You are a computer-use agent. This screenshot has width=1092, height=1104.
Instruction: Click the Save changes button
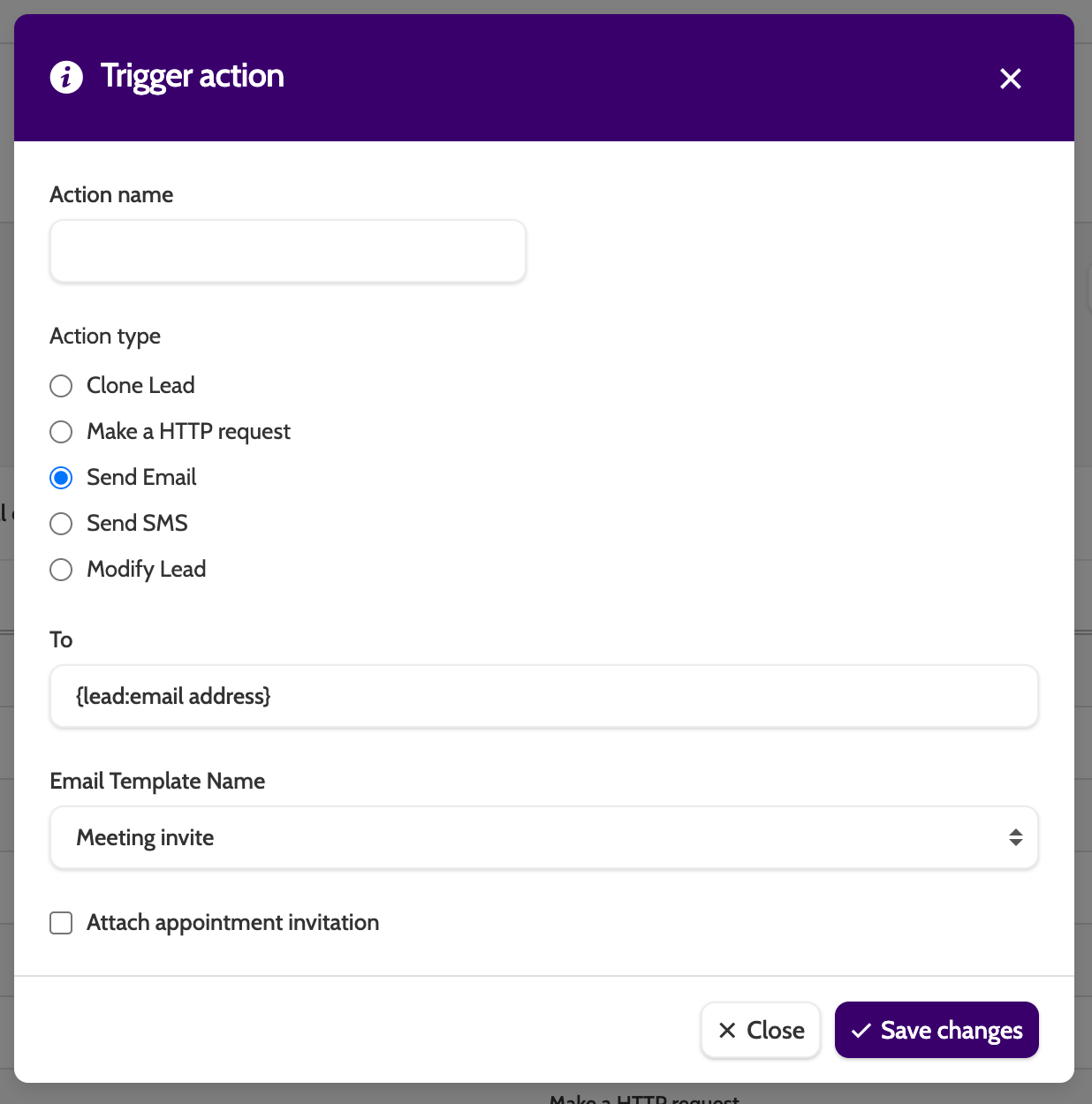(937, 1030)
